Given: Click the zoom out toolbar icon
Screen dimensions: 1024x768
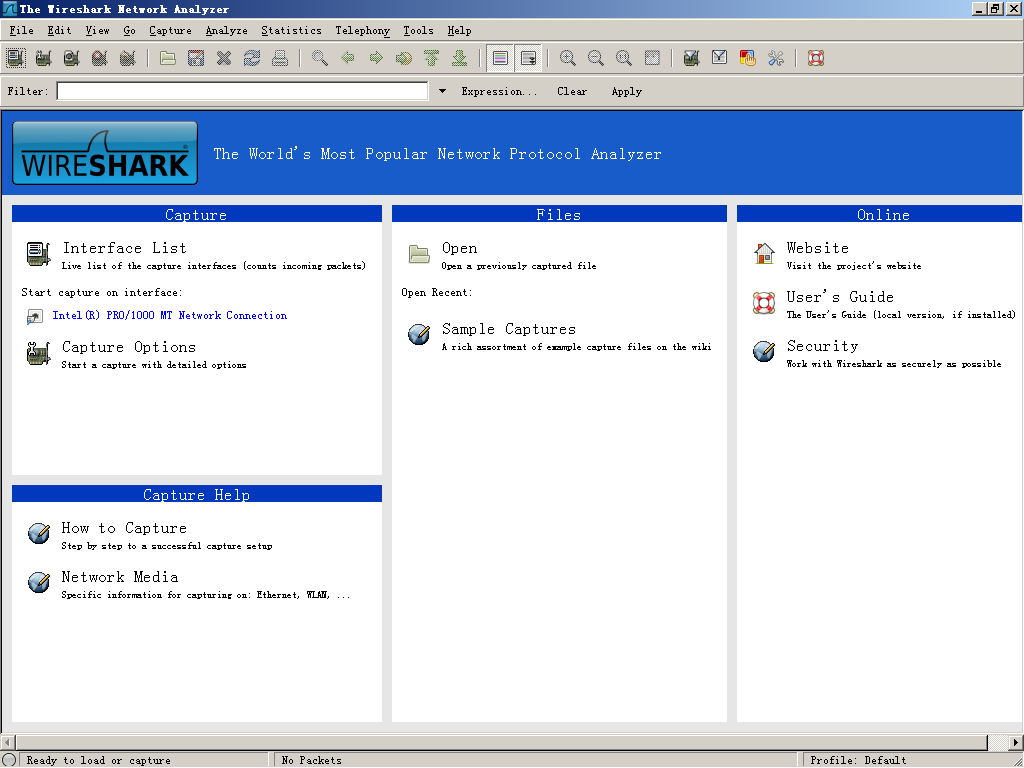Looking at the screenshot, I should click(596, 58).
